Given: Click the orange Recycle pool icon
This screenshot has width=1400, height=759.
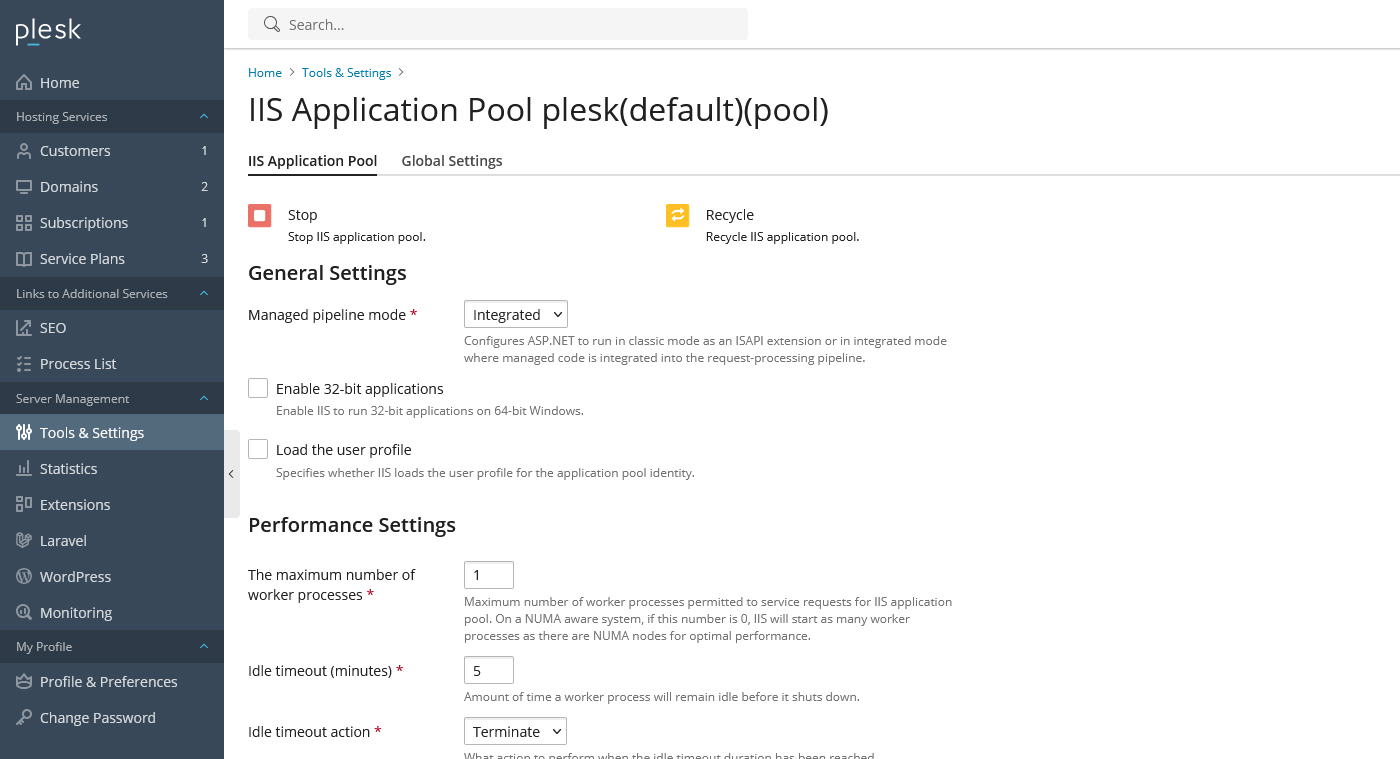Looking at the screenshot, I should [678, 215].
